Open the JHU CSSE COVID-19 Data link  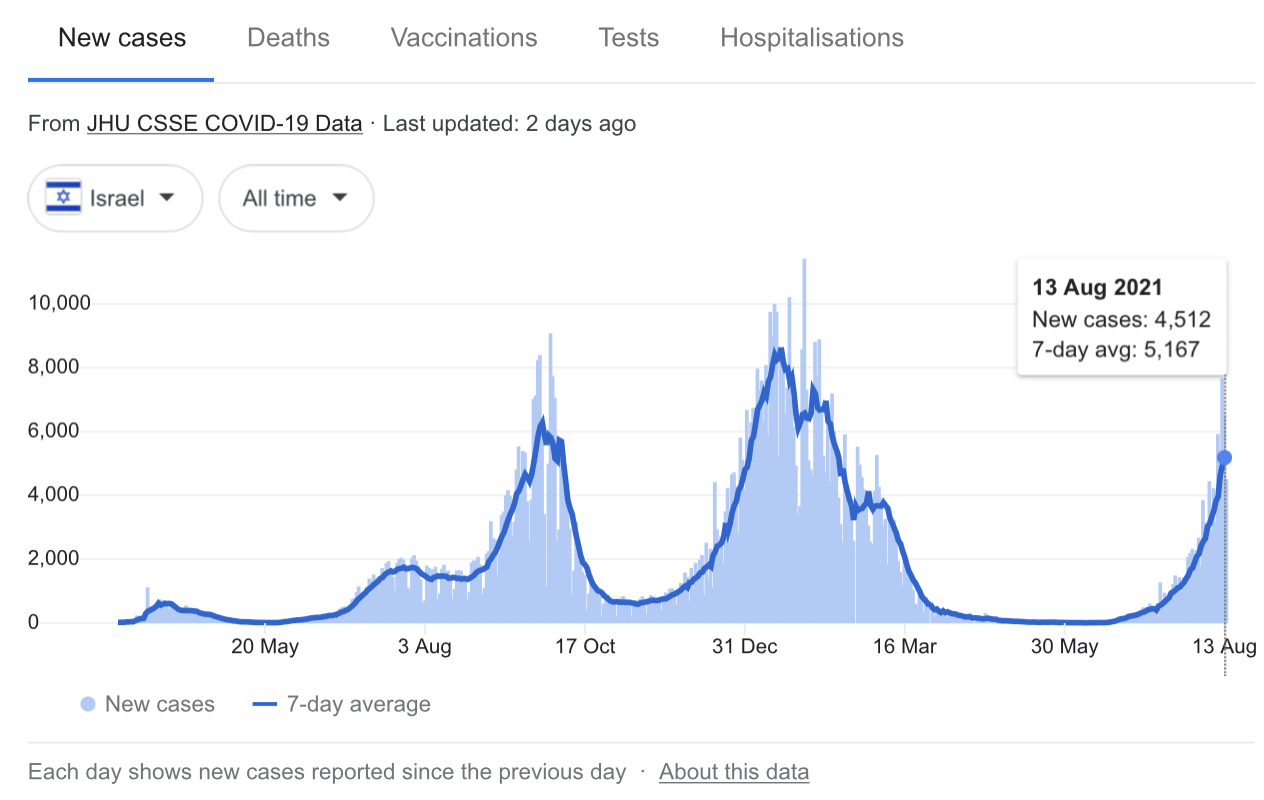(x=224, y=124)
